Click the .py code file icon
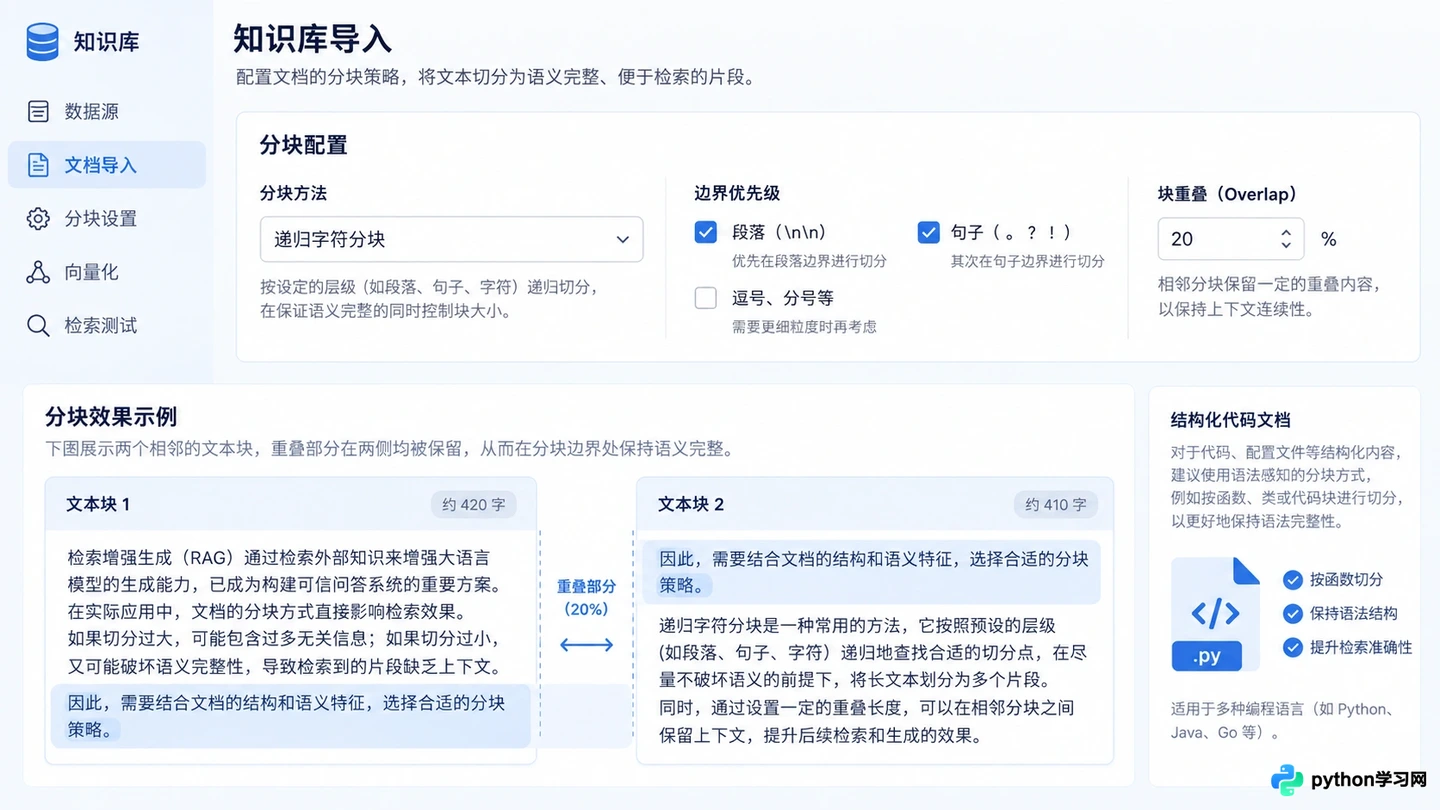The height and width of the screenshot is (810, 1440). 1215,613
